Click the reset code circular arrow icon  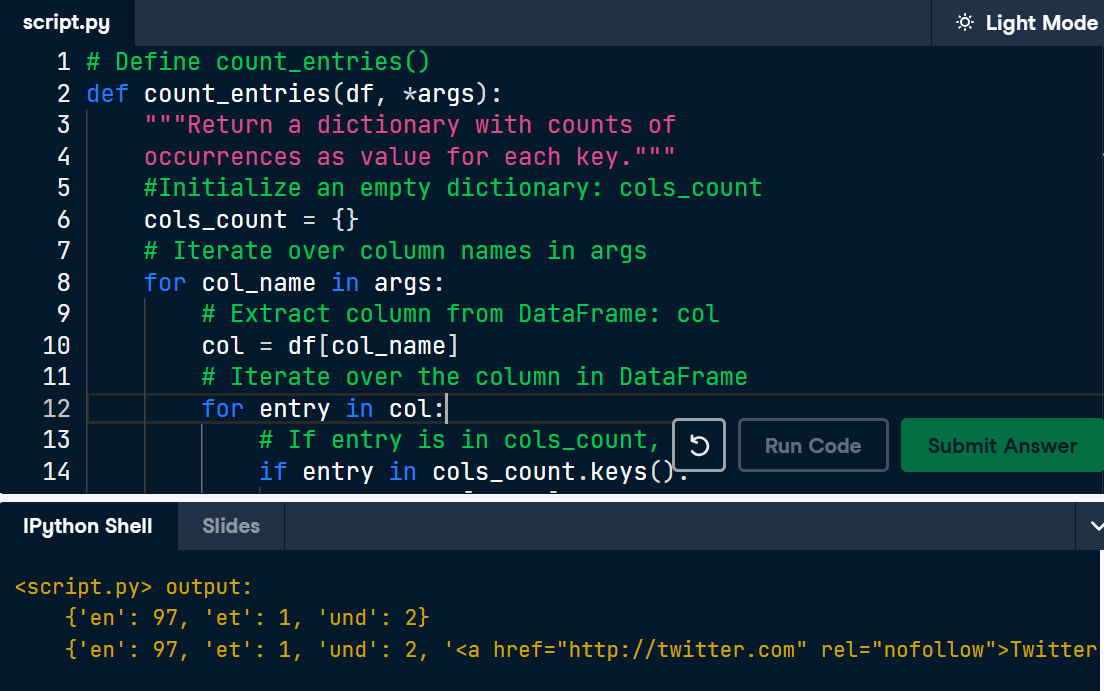pyautogui.click(x=698, y=445)
